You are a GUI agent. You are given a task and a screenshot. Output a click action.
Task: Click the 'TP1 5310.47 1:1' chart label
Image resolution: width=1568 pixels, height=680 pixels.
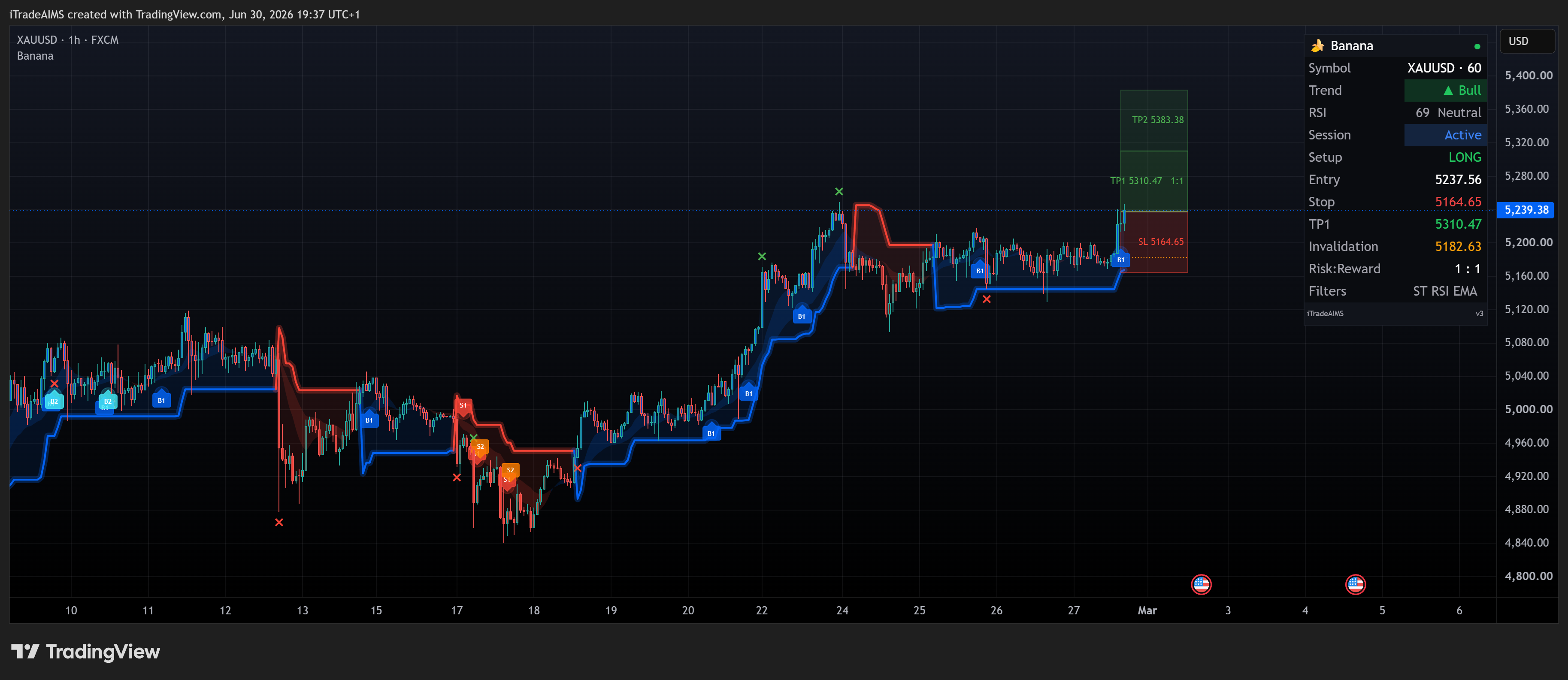pos(1147,181)
